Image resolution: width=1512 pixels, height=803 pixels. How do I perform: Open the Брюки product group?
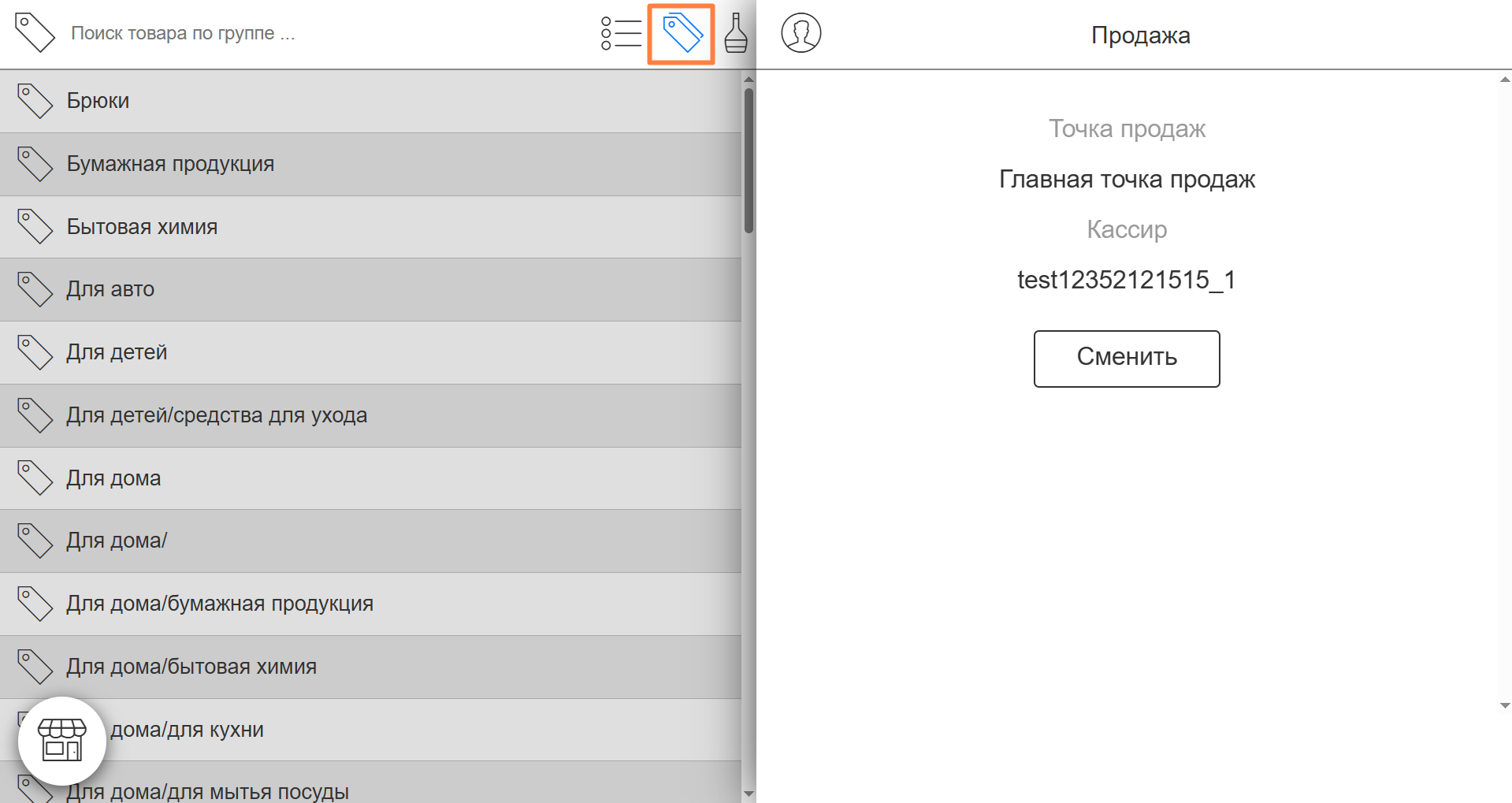click(370, 101)
